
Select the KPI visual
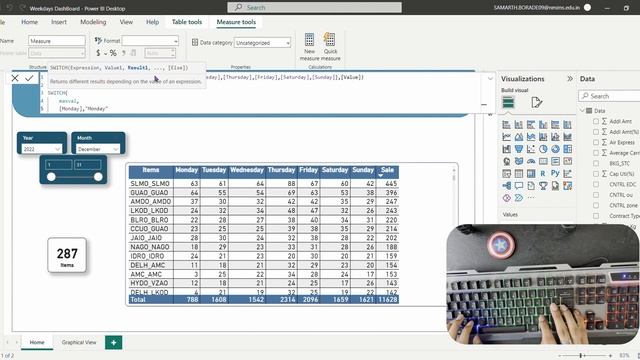568,162
